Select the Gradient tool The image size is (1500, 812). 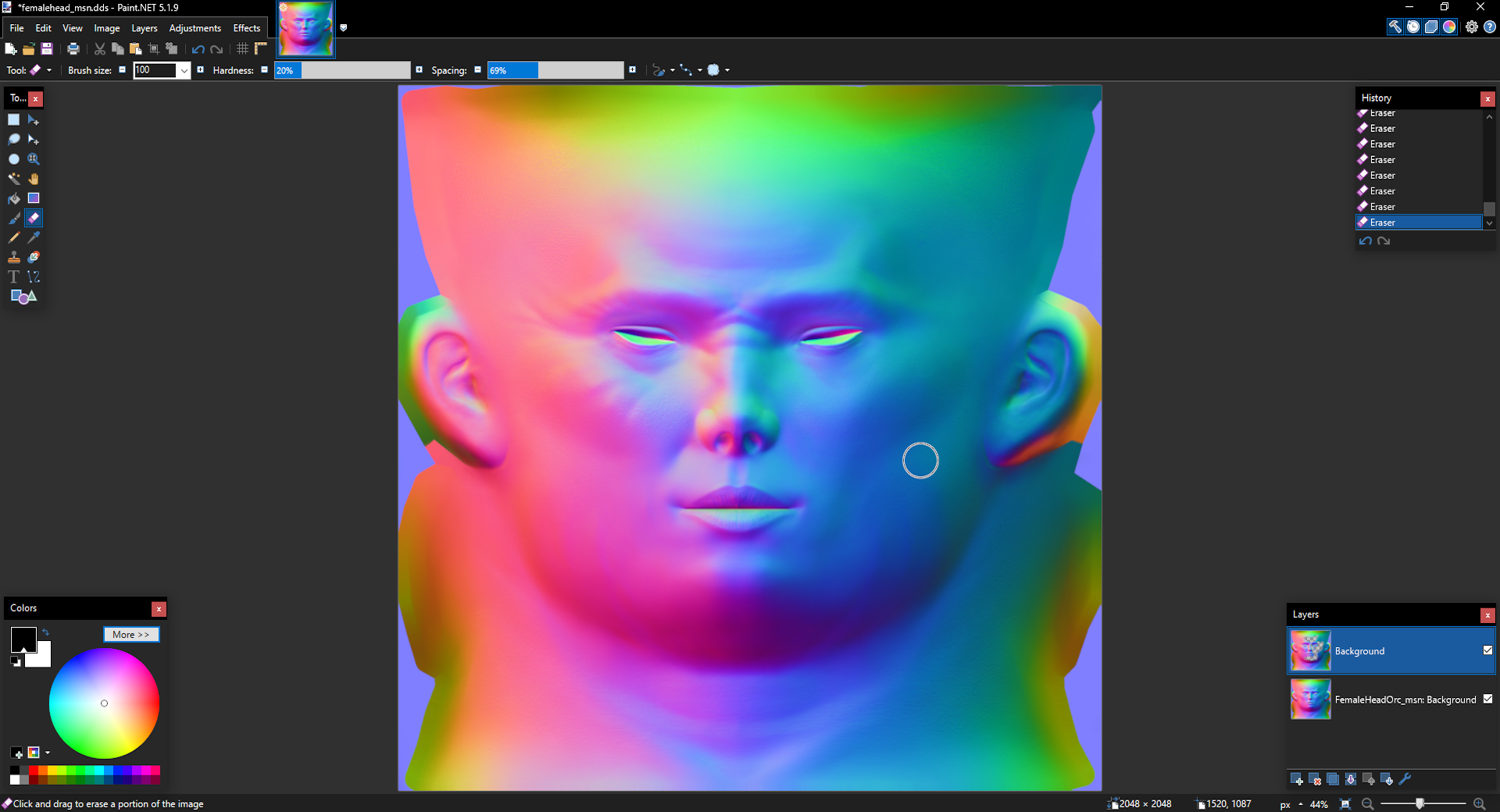34,198
